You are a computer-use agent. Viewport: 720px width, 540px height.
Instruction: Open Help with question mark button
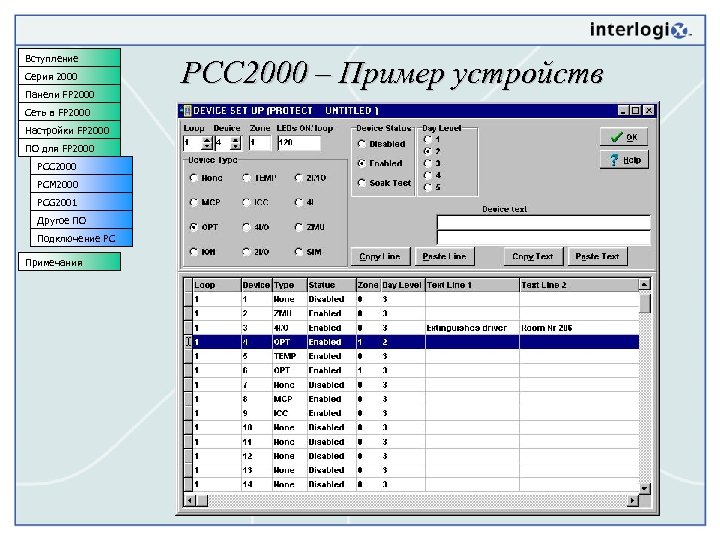[x=624, y=160]
